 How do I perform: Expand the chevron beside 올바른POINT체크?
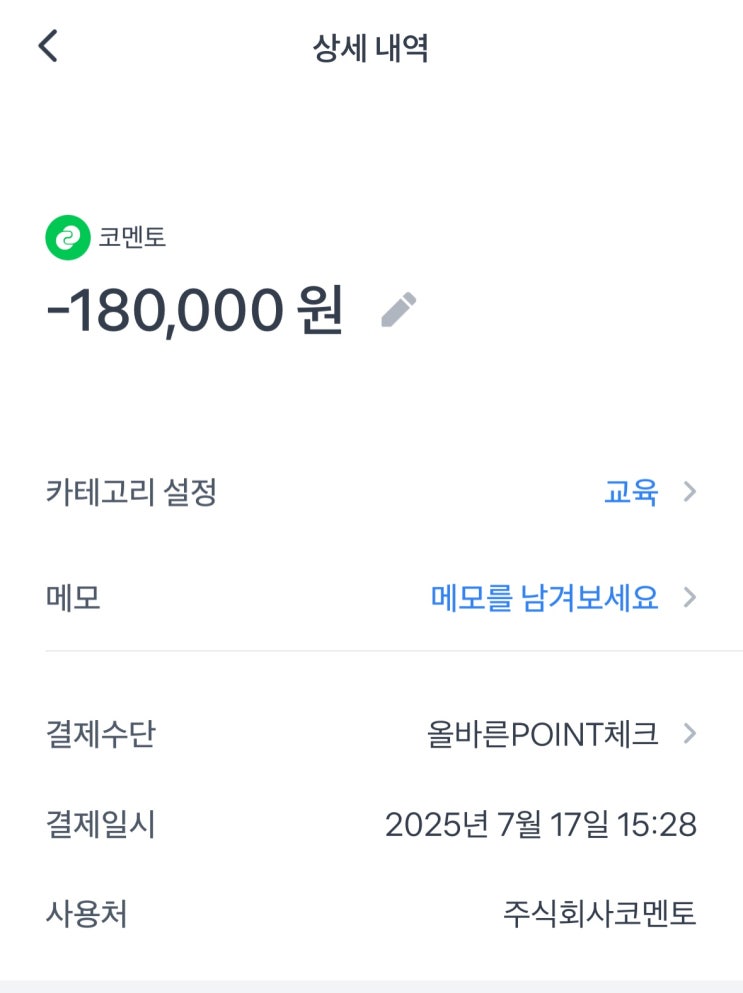(x=689, y=734)
